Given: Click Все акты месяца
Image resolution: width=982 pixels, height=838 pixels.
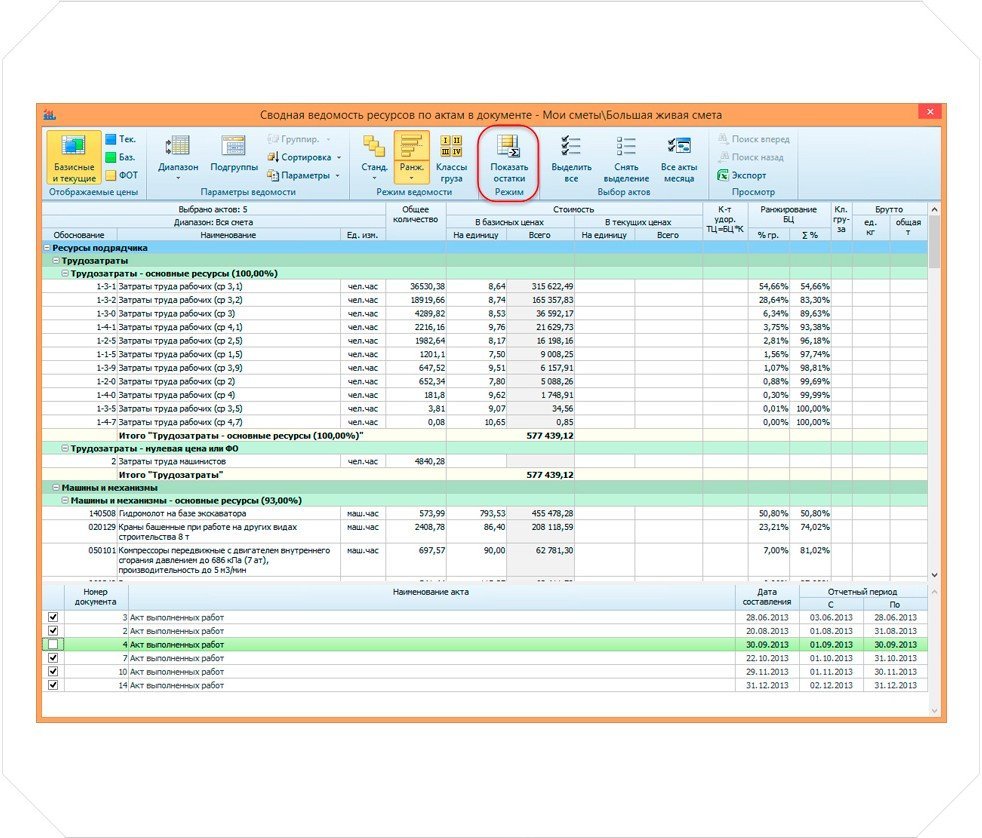Looking at the screenshot, I should [679, 159].
